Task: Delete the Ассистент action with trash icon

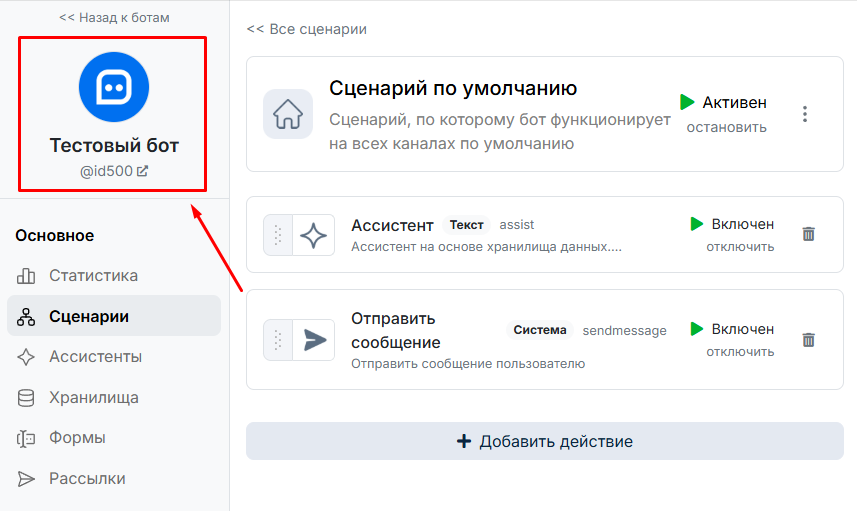Action: (808, 234)
